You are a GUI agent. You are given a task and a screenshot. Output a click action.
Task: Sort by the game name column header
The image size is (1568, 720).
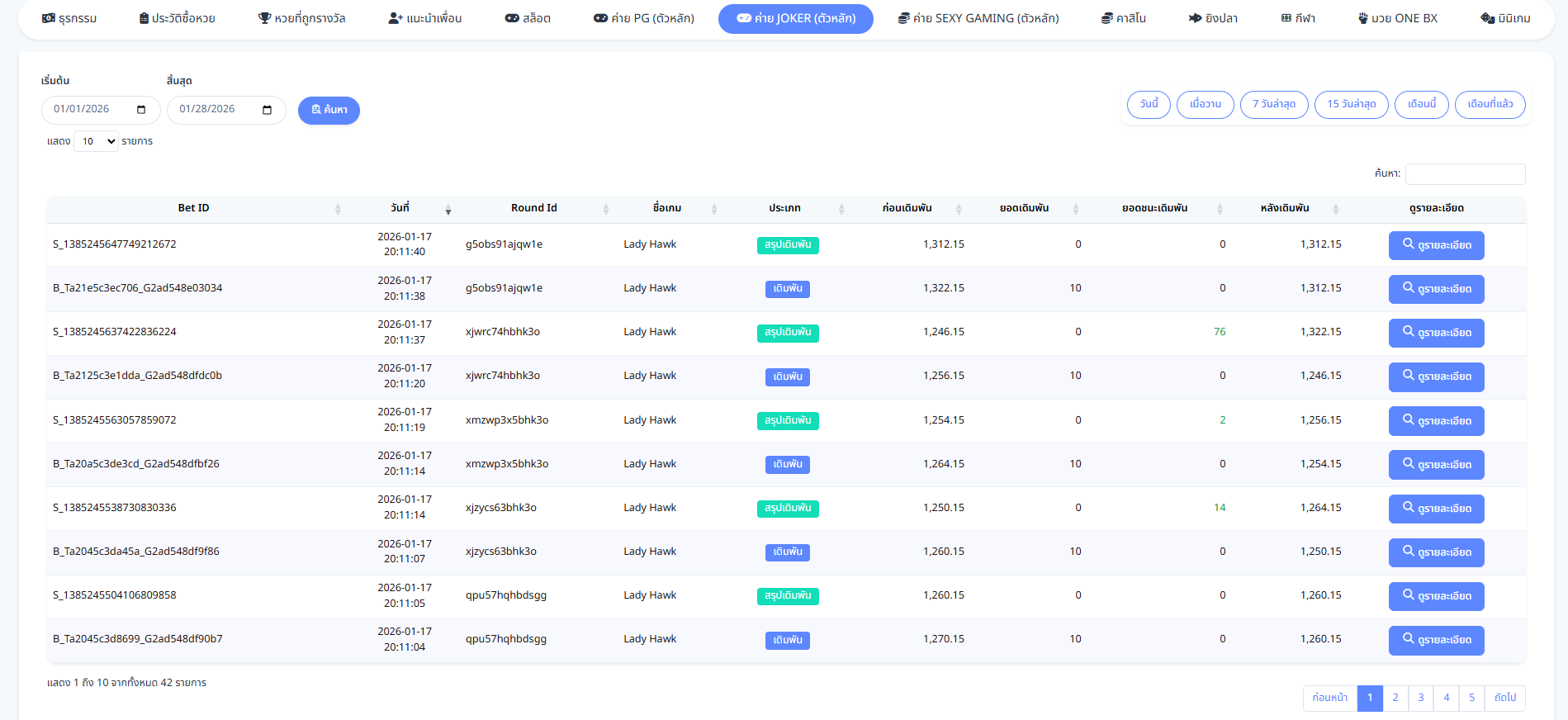pos(667,208)
